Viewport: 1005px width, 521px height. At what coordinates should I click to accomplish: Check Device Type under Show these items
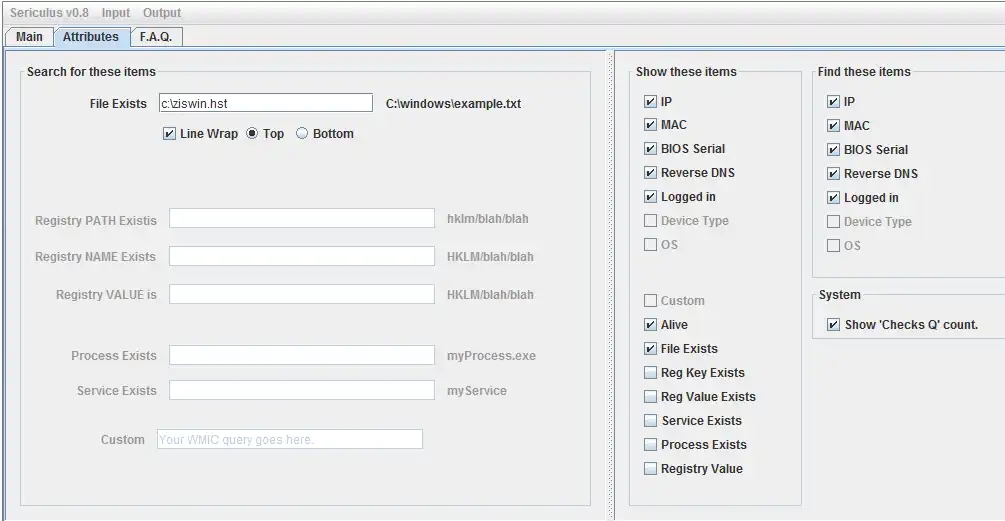[650, 220]
